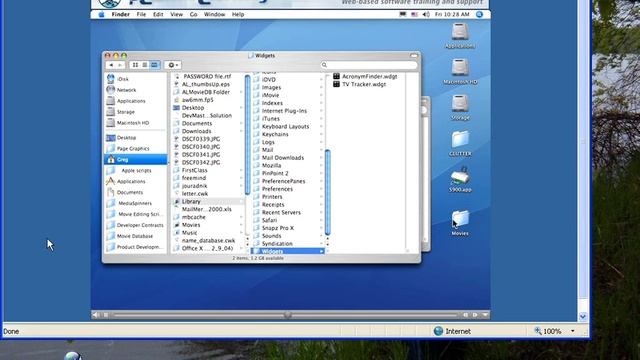
Task: Select Greg home folder in sidebar
Action: tap(136, 160)
